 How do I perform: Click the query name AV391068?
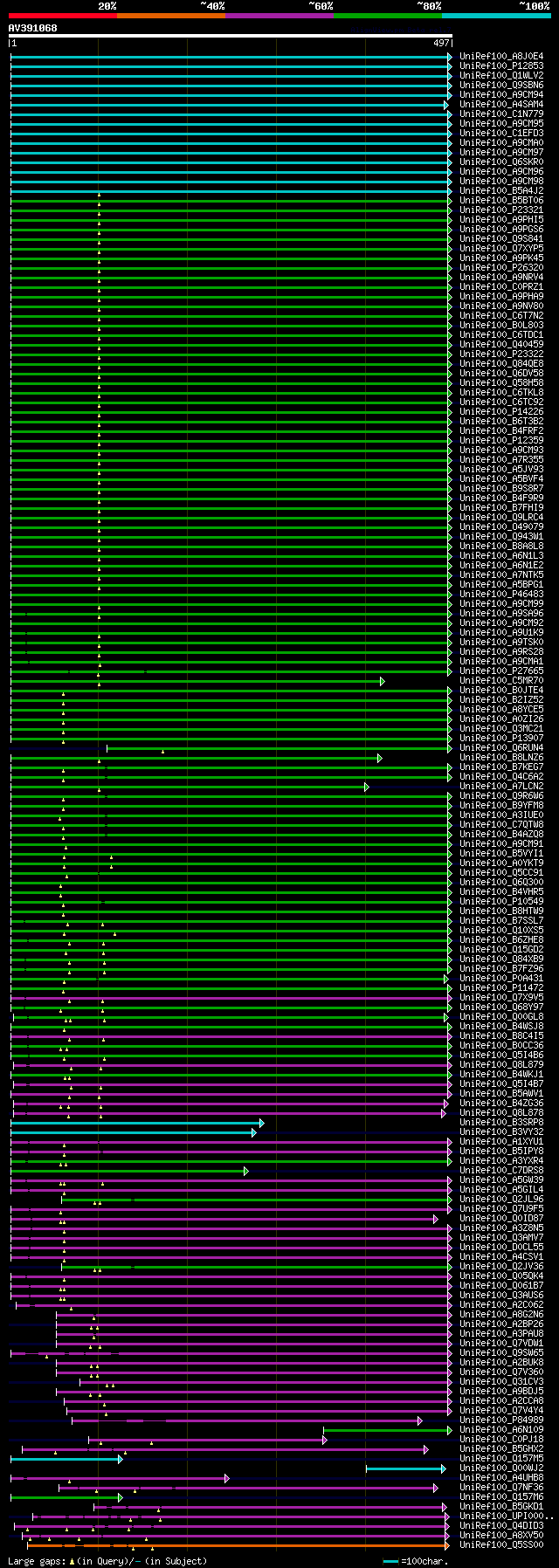(33, 28)
